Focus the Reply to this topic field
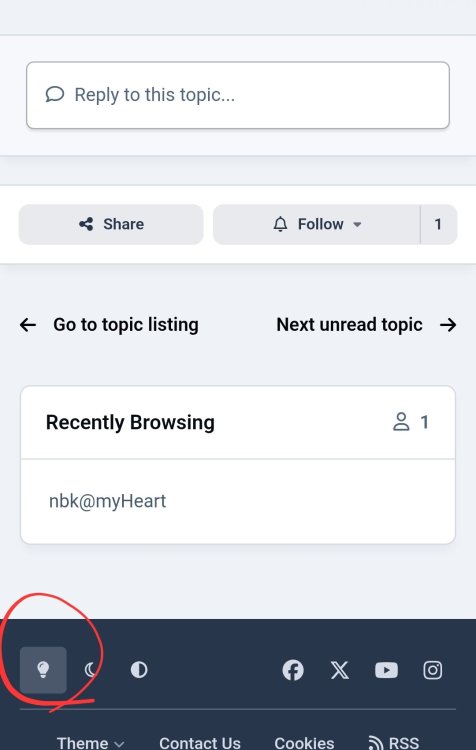 point(238,95)
